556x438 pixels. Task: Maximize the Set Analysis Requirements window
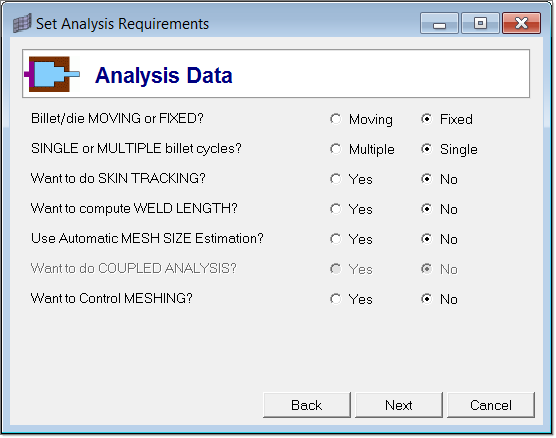[x=480, y=23]
